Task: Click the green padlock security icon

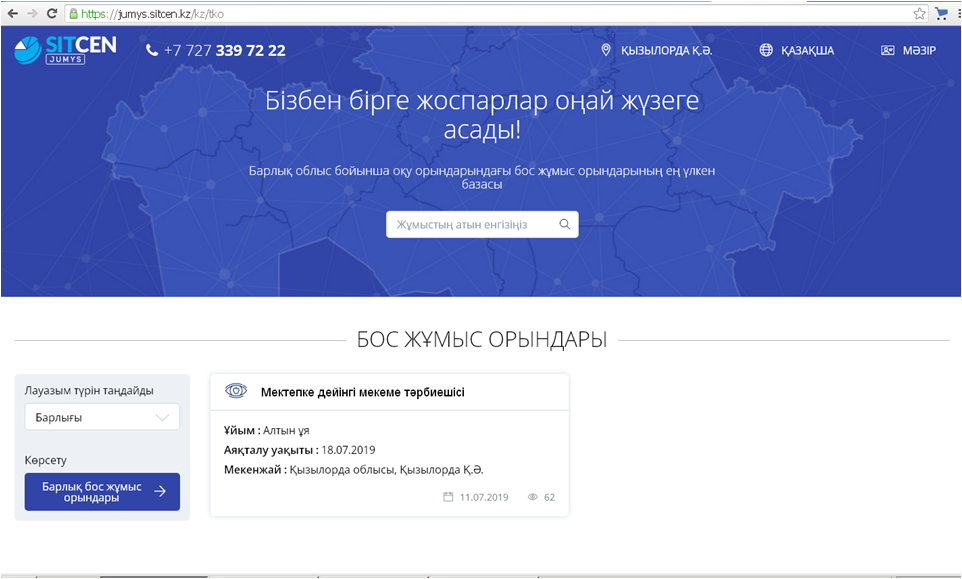Action: [x=74, y=13]
